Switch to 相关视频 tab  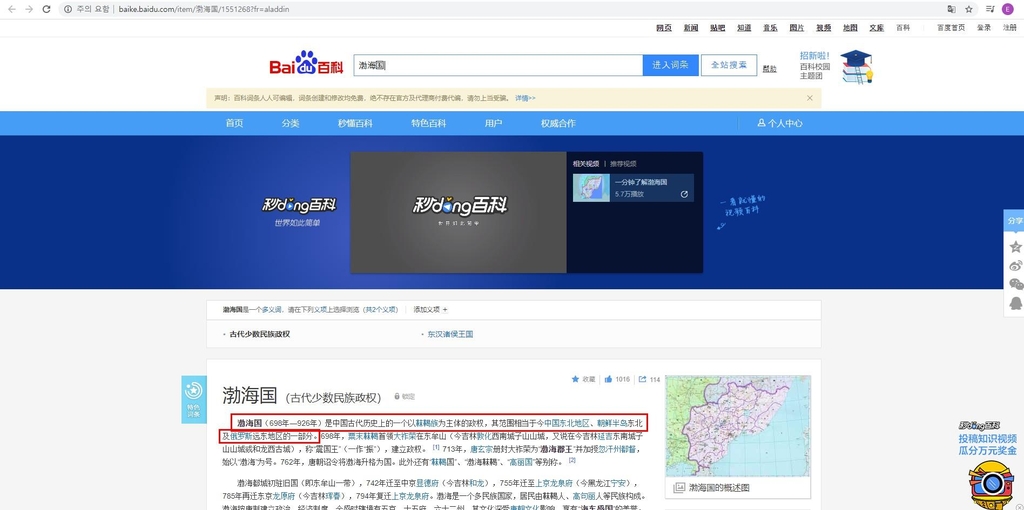(586, 163)
